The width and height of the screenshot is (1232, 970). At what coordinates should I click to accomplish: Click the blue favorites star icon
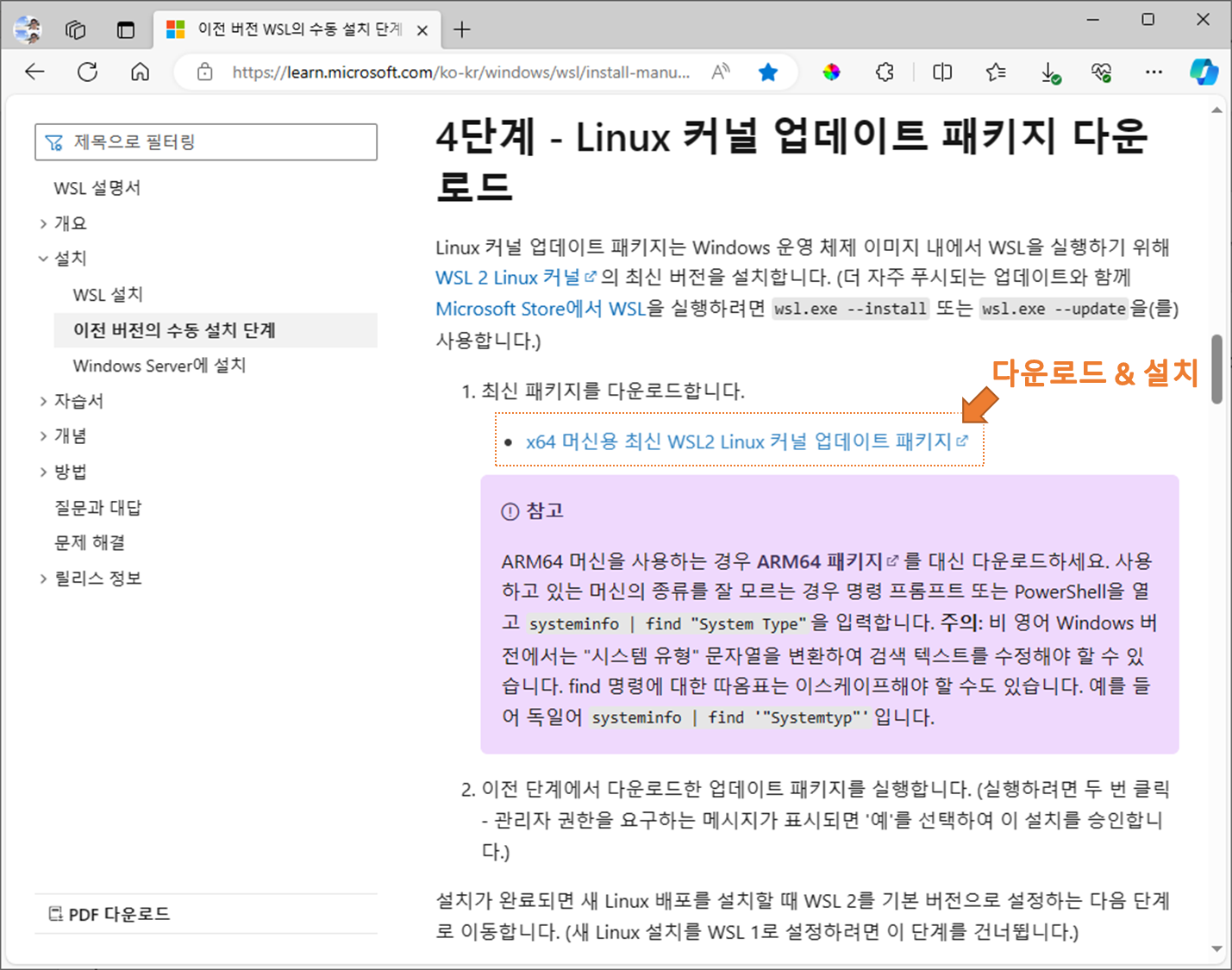[767, 72]
